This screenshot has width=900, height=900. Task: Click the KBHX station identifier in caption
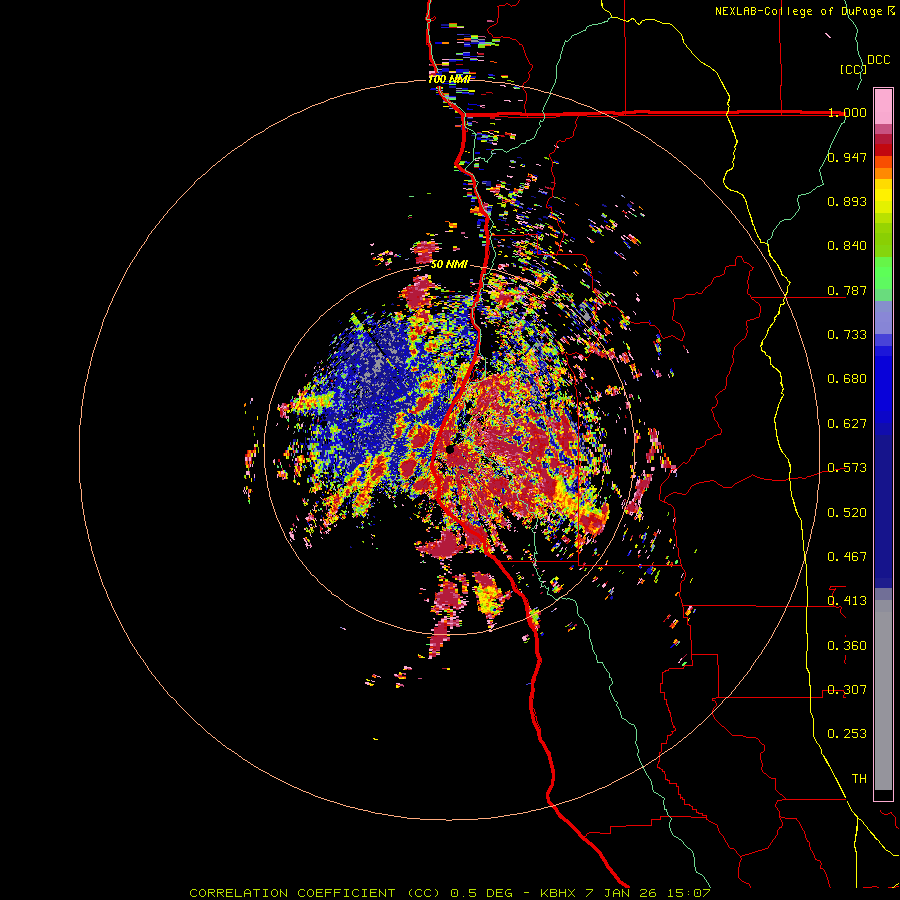coord(558,893)
